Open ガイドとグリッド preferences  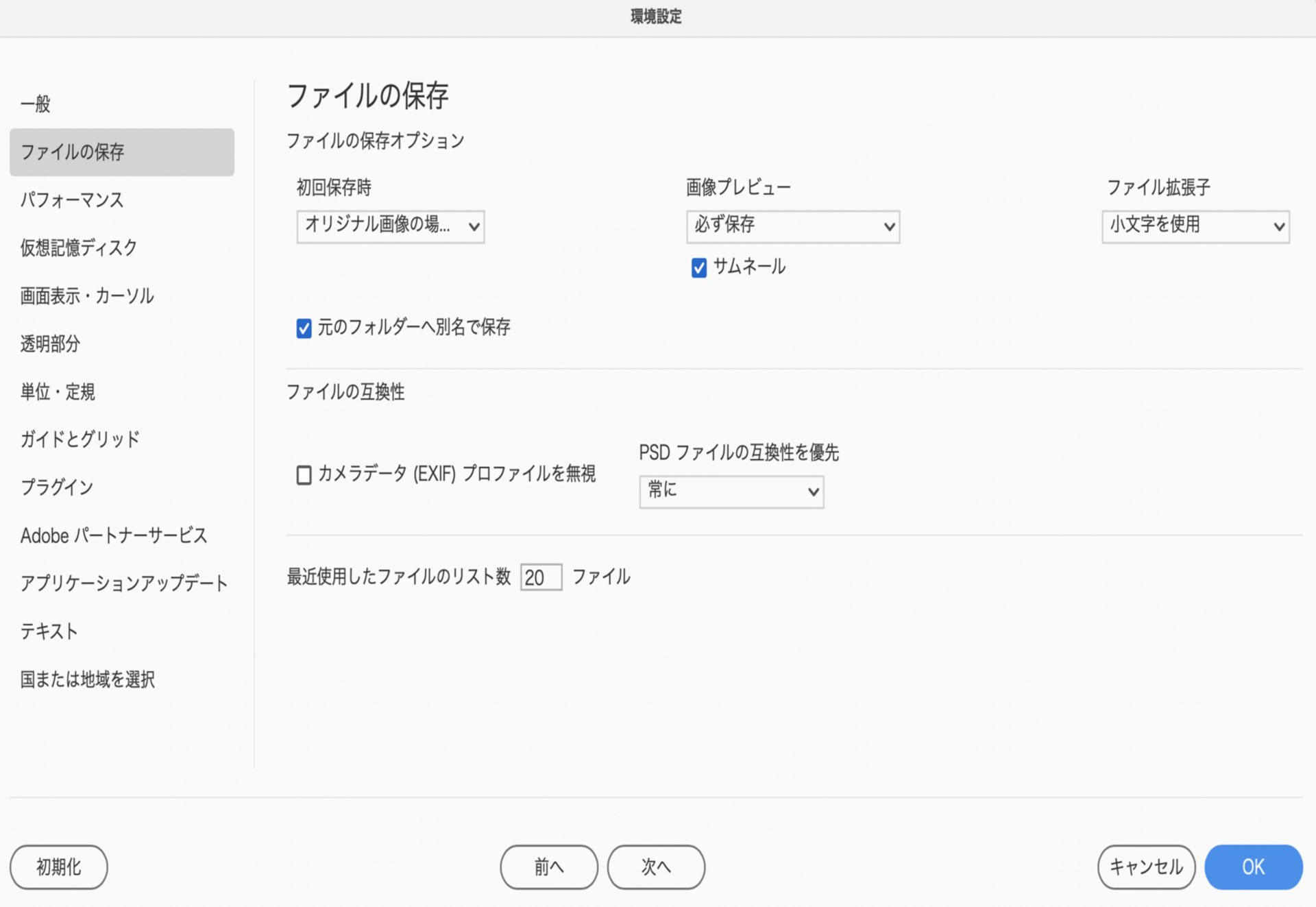(80, 439)
